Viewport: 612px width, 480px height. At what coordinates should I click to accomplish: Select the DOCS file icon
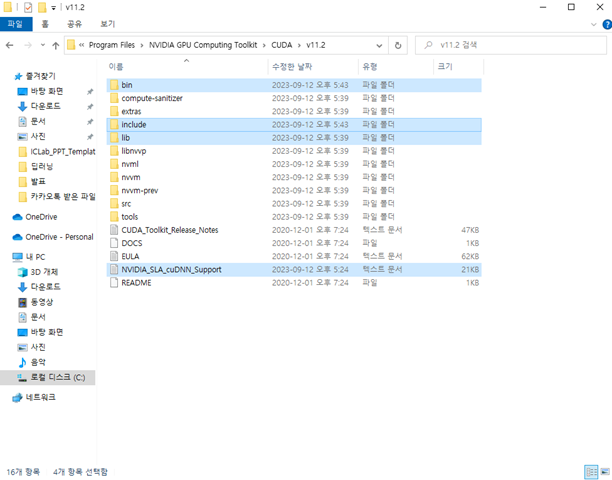pos(114,243)
